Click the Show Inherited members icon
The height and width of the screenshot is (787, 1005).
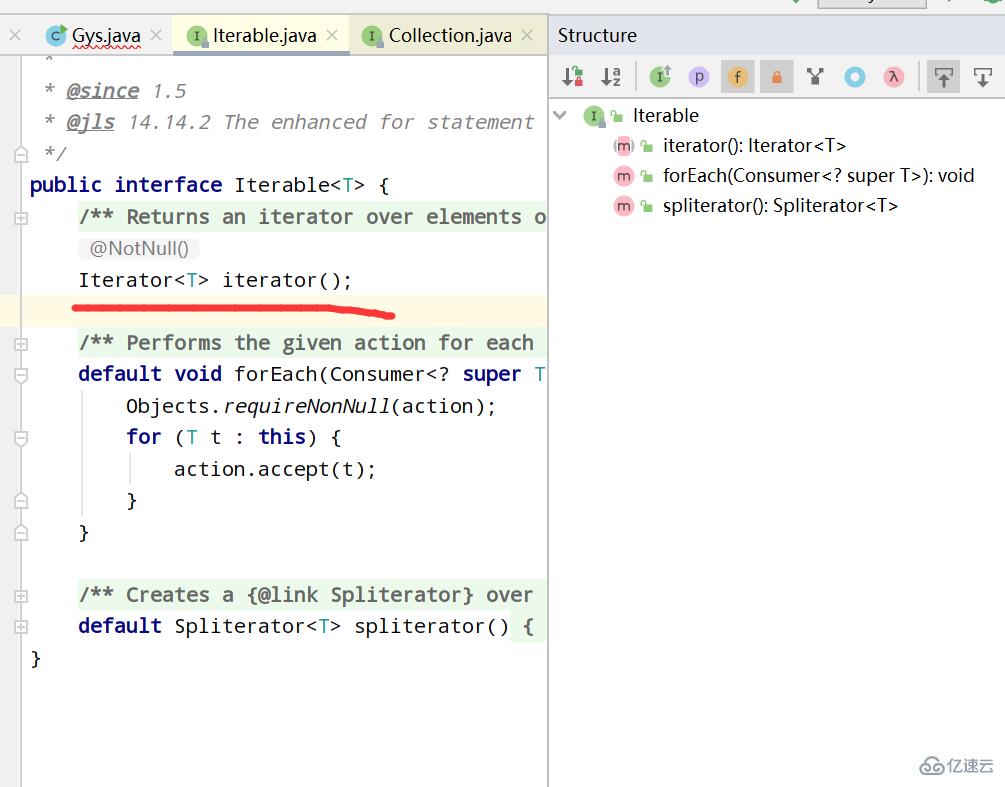coord(815,77)
